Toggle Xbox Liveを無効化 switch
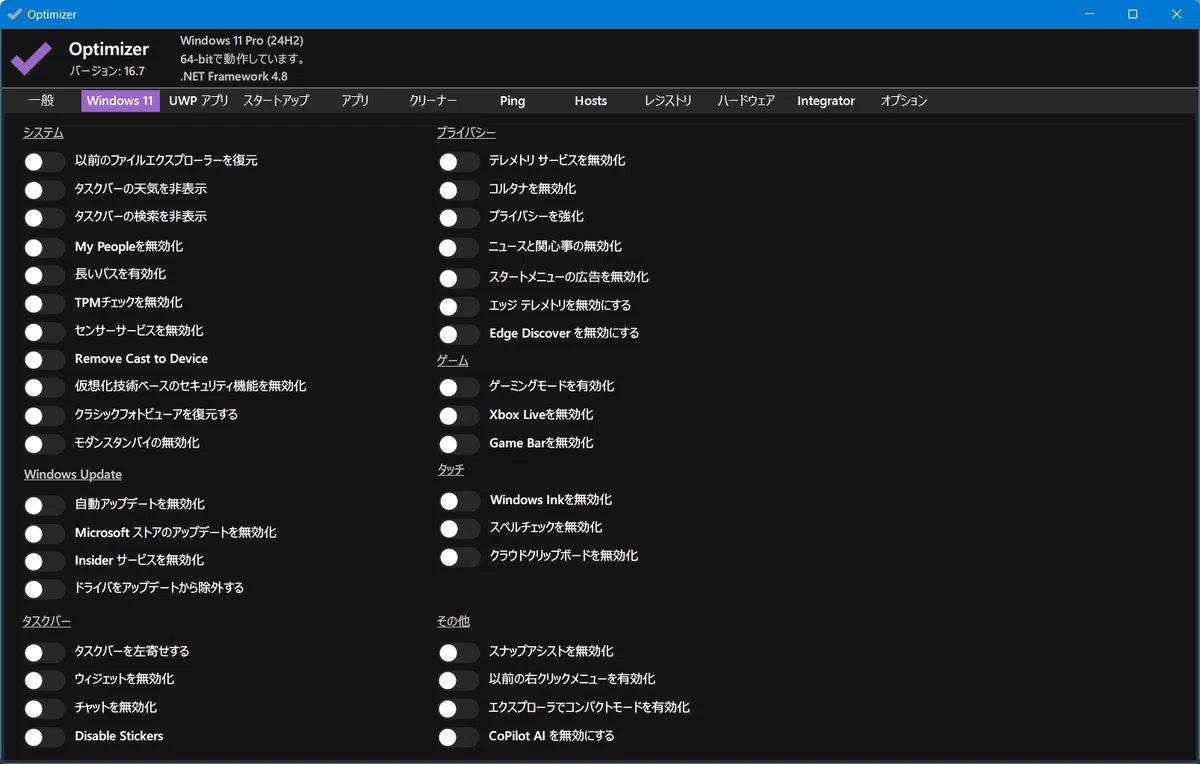The height and width of the screenshot is (764, 1200). point(459,415)
